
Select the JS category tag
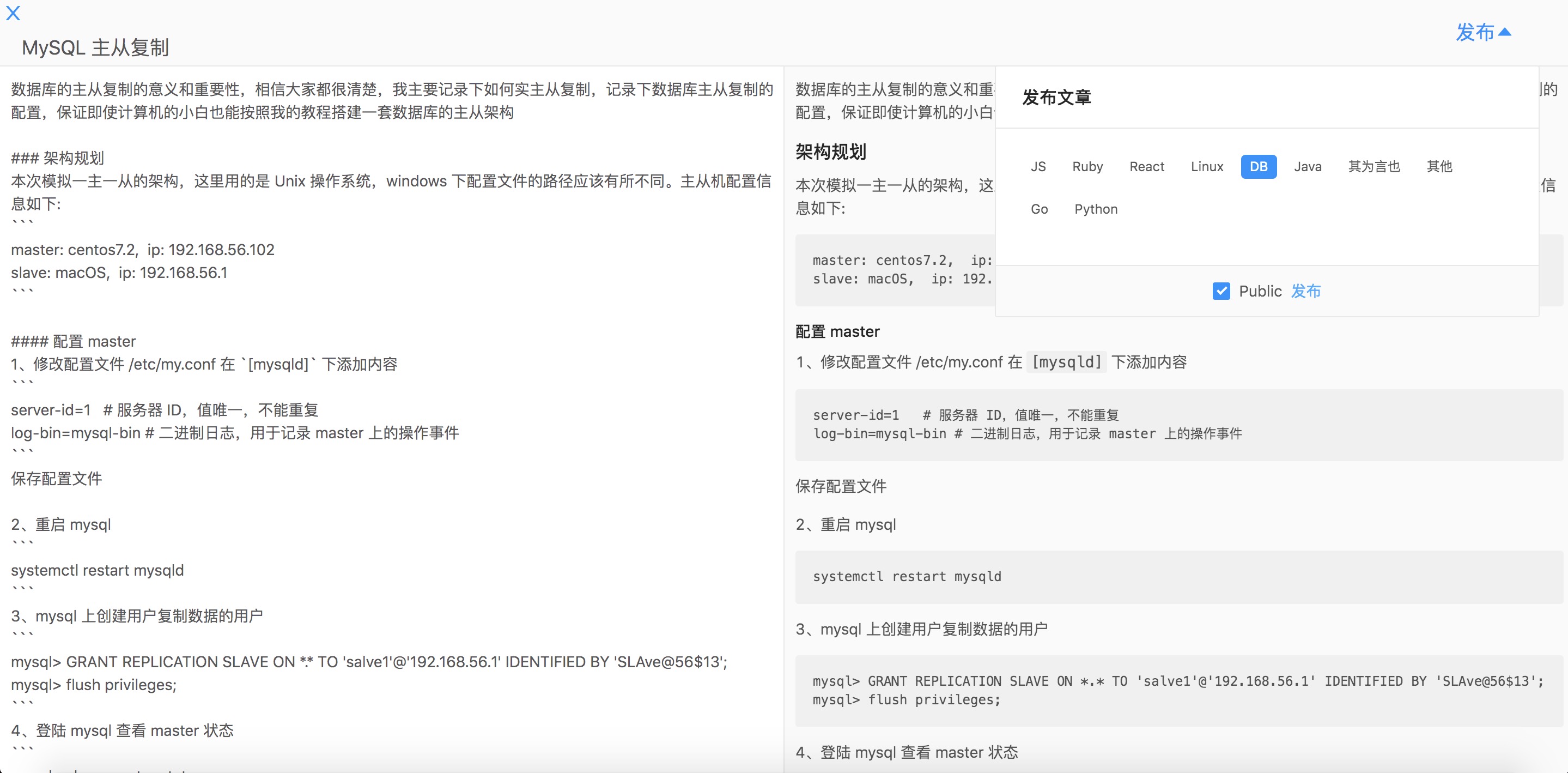(x=1038, y=166)
